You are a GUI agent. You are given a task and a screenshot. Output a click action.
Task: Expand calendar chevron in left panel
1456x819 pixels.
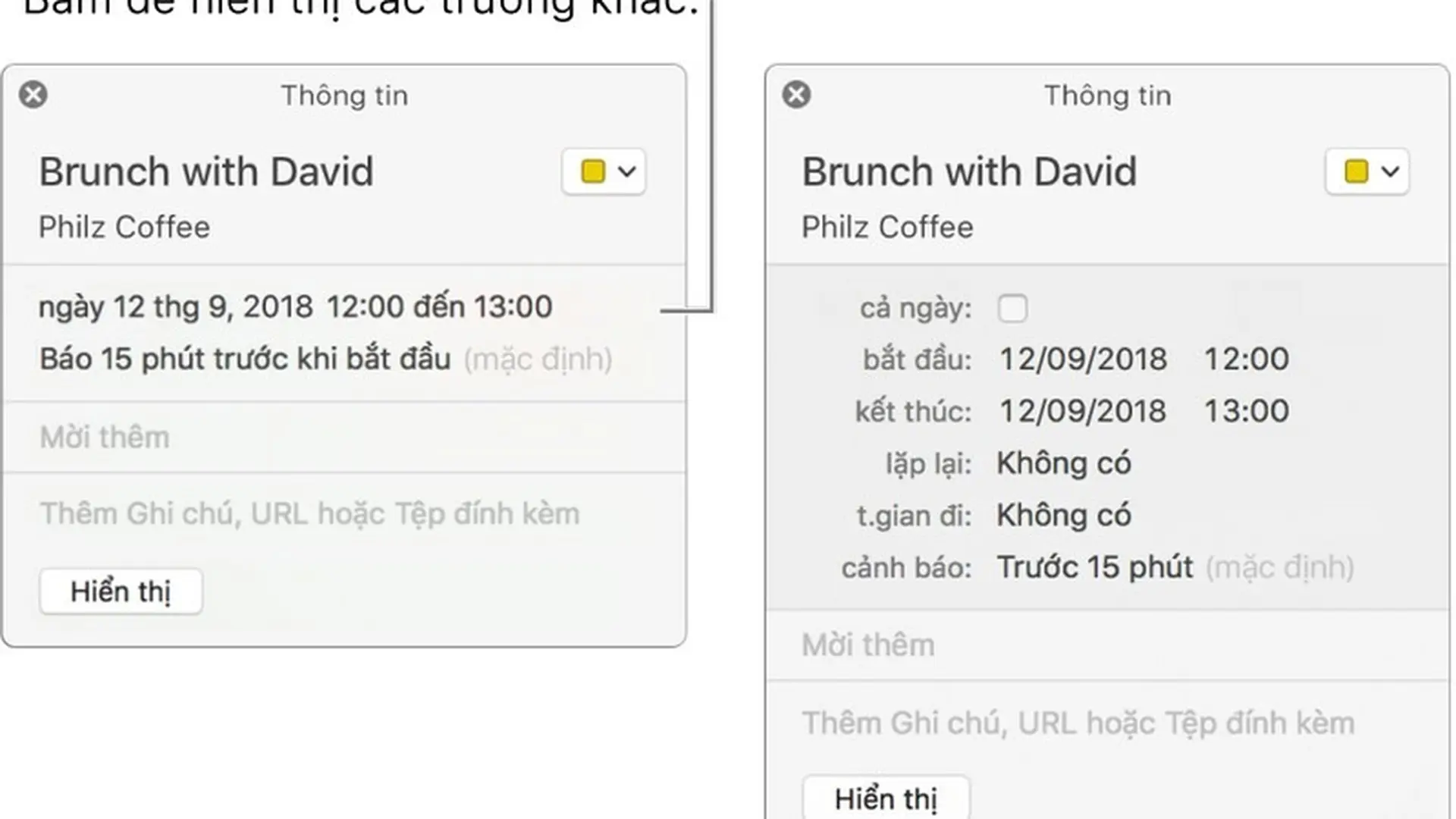click(x=627, y=171)
